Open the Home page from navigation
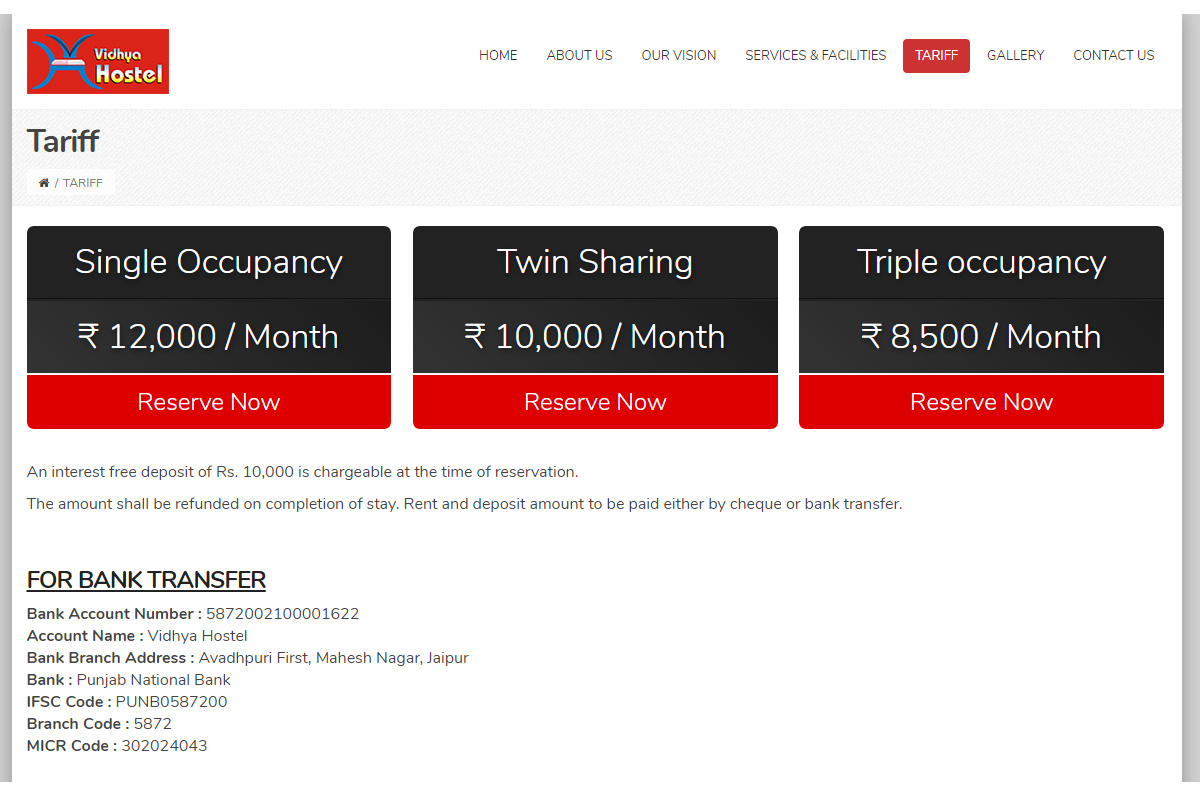This screenshot has height=800, width=1200. tap(498, 56)
